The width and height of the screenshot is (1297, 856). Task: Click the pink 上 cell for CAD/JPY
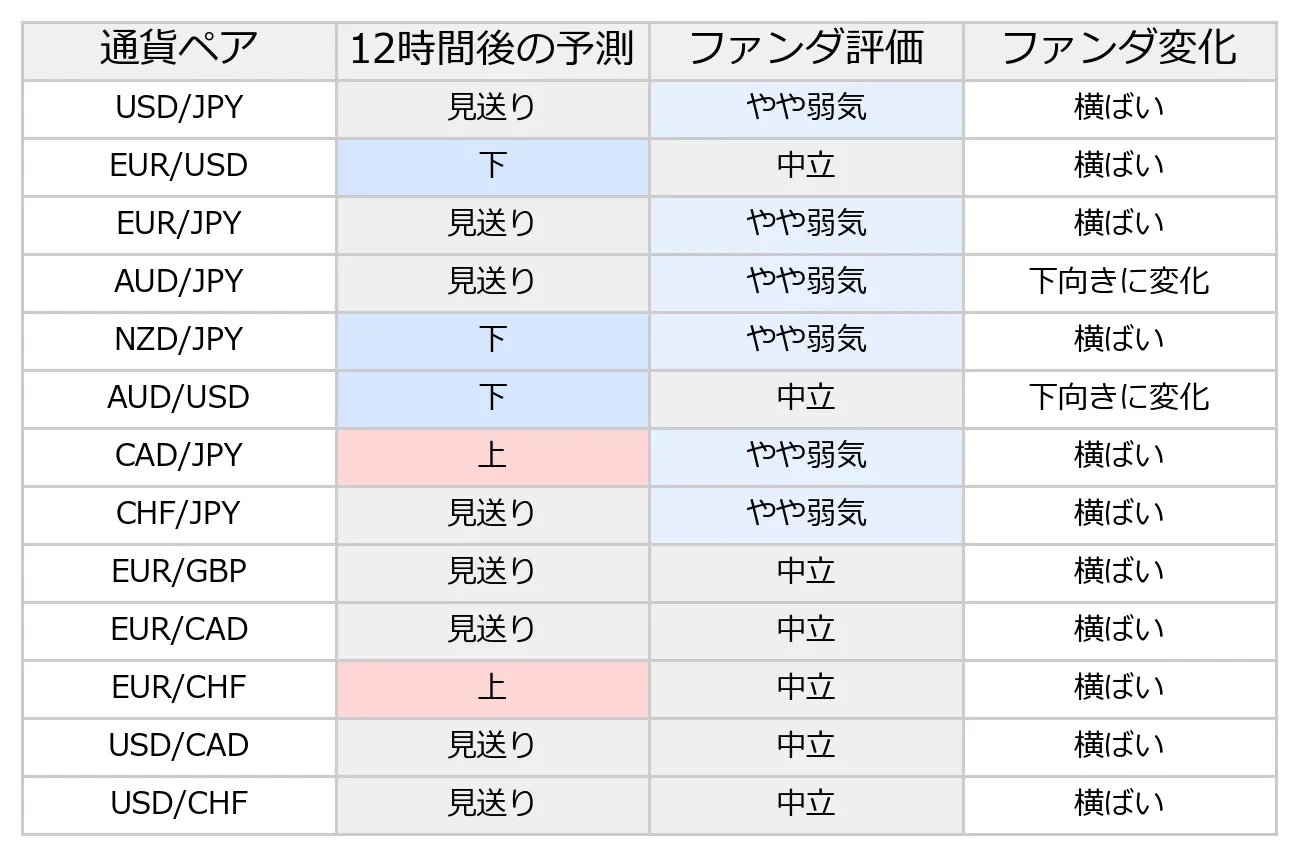pos(492,456)
